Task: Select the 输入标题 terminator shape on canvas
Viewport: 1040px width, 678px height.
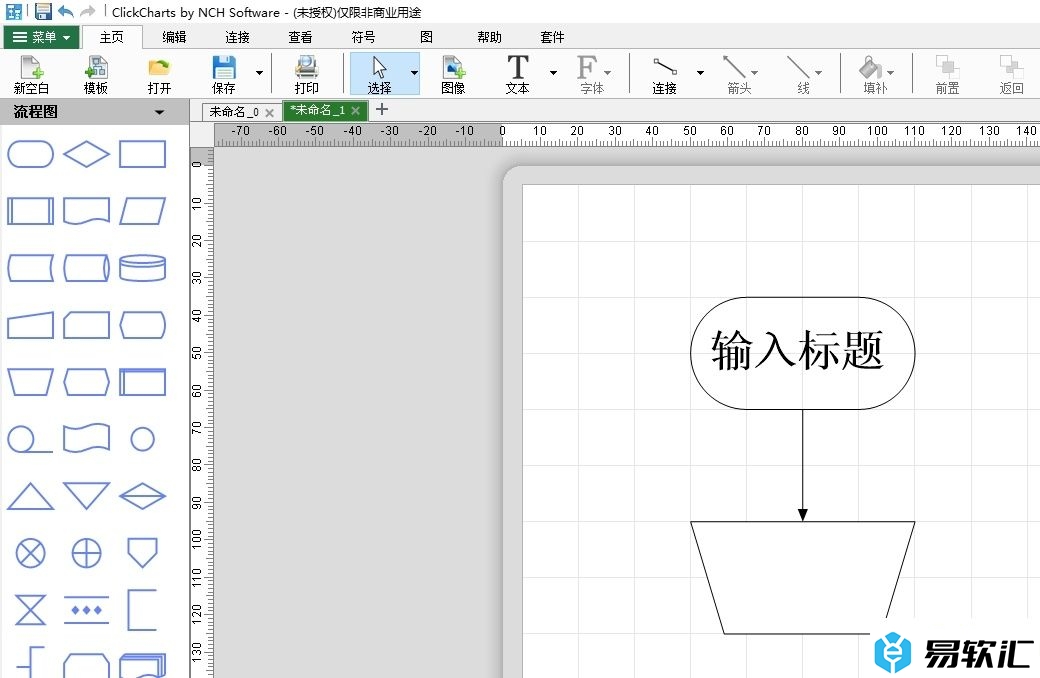Action: pyautogui.click(x=803, y=353)
